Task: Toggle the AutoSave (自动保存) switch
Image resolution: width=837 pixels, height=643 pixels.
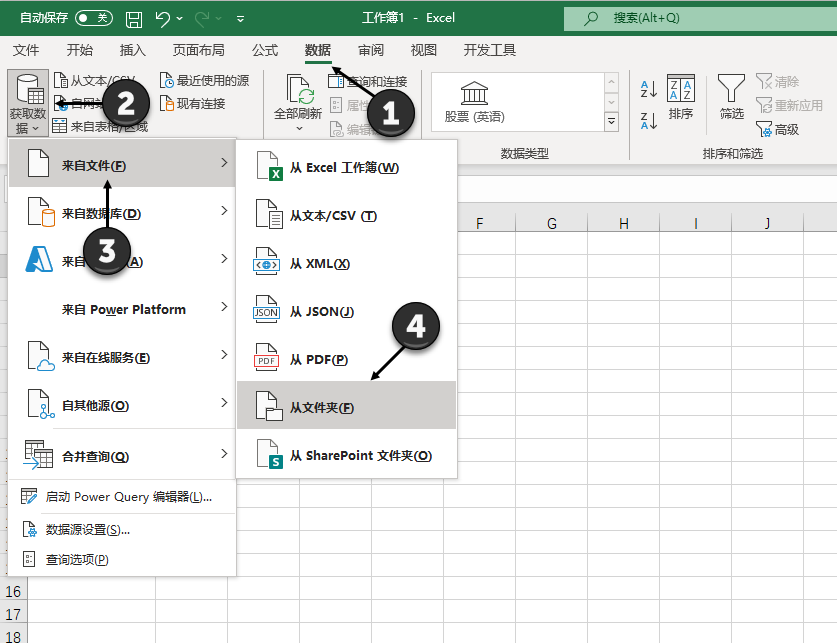Action: point(94,18)
